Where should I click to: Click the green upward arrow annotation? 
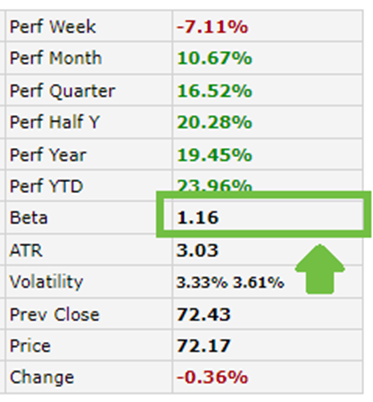[x=320, y=269]
